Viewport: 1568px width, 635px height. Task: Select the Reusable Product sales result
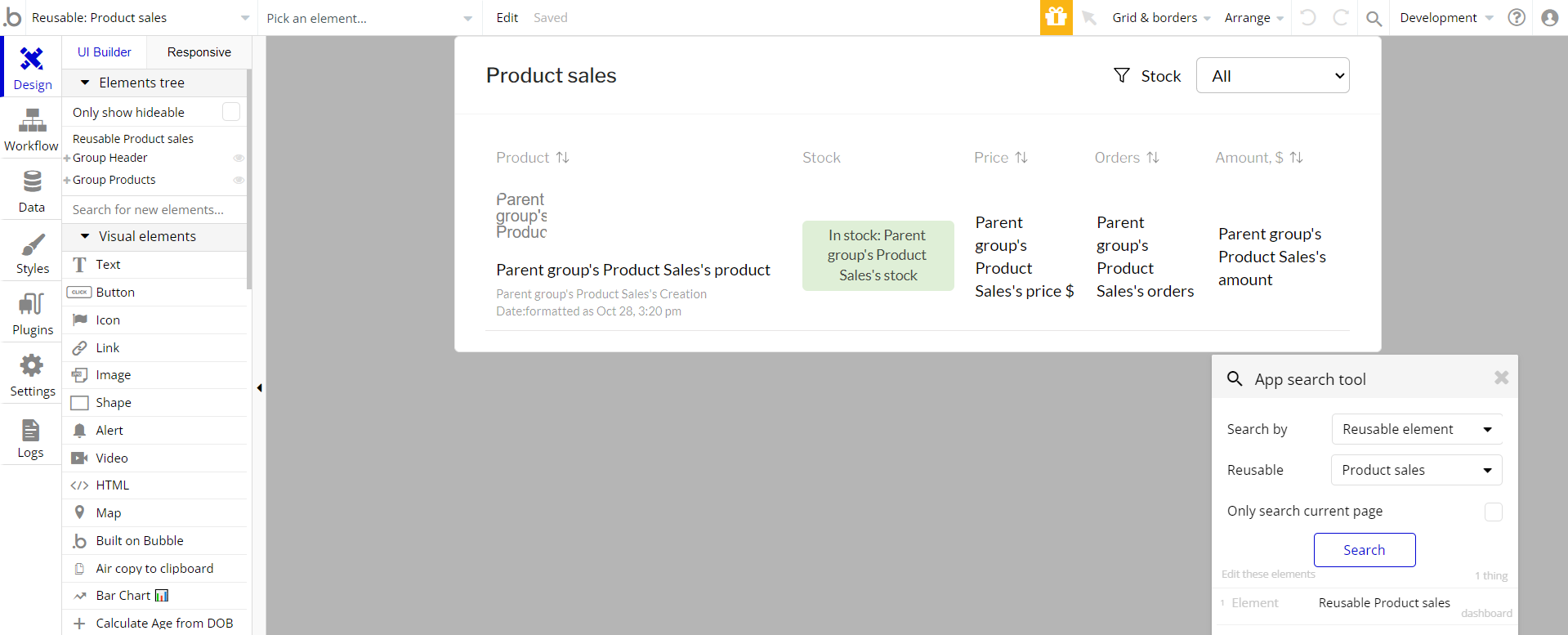[1383, 603]
